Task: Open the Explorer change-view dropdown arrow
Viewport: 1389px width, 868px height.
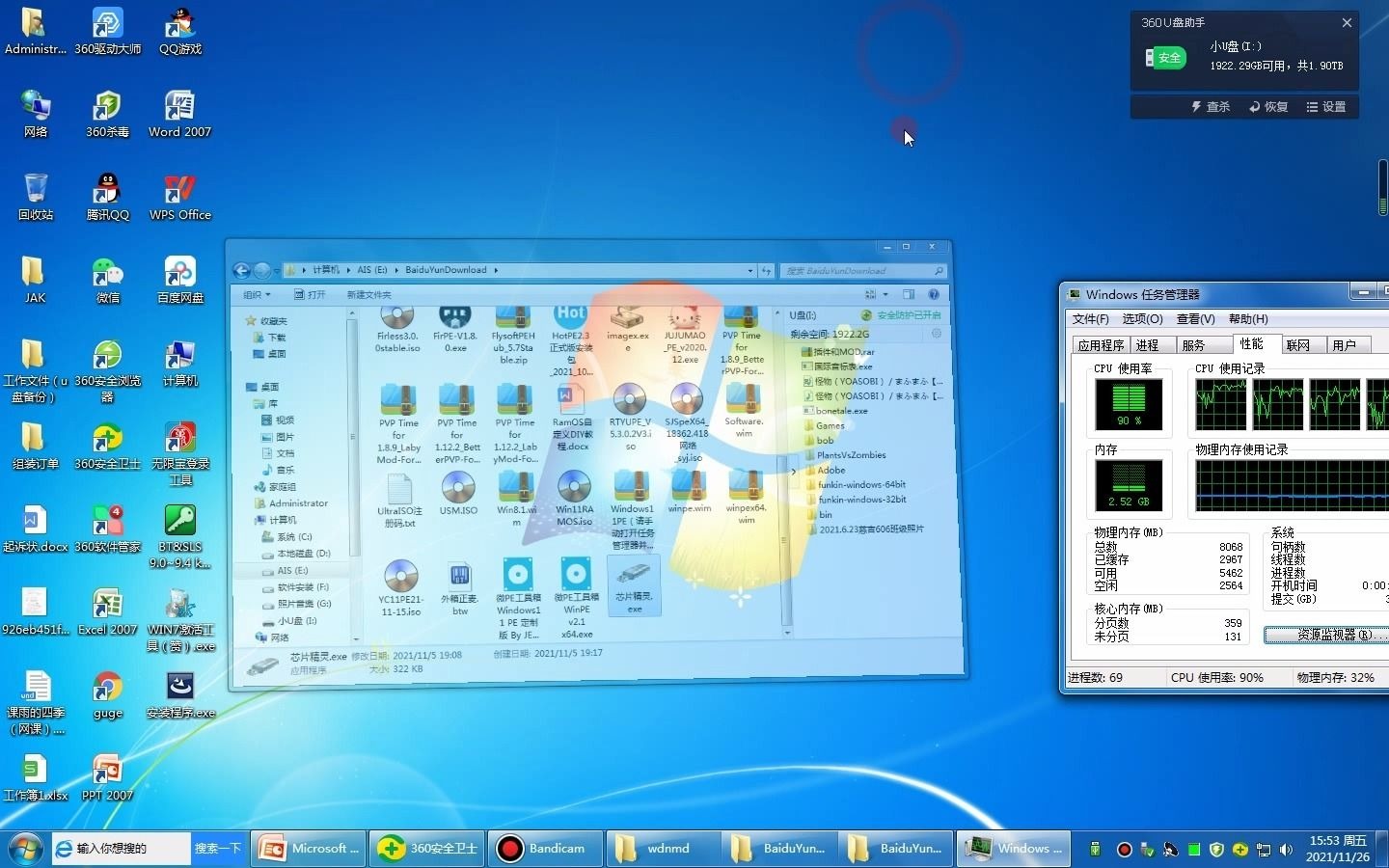Action: click(x=885, y=294)
